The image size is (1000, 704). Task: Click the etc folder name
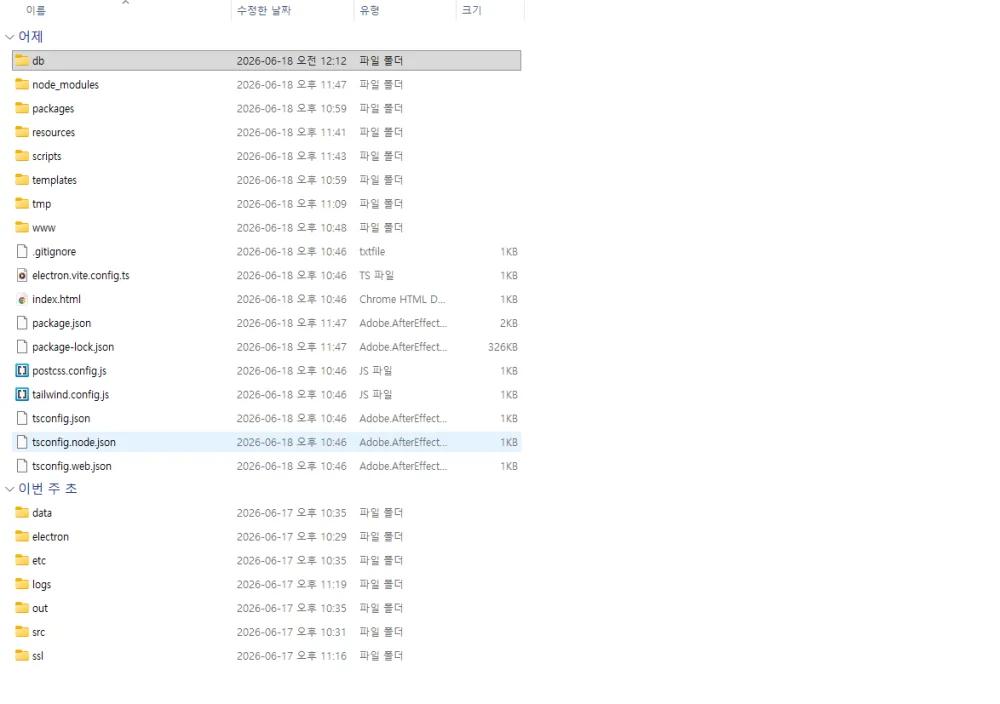[x=39, y=561]
